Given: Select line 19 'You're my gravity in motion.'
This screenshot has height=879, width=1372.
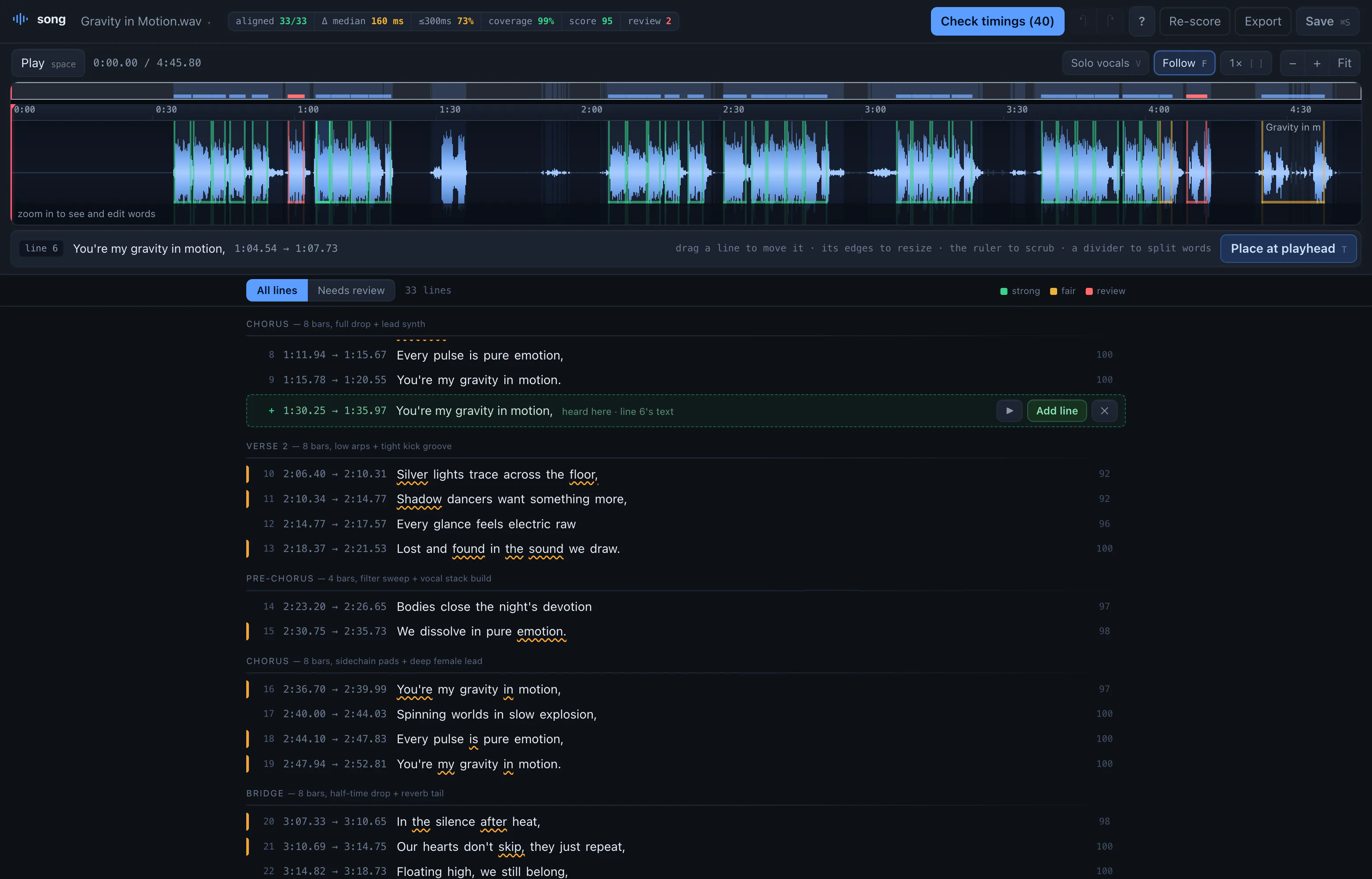Looking at the screenshot, I should (x=685, y=764).
